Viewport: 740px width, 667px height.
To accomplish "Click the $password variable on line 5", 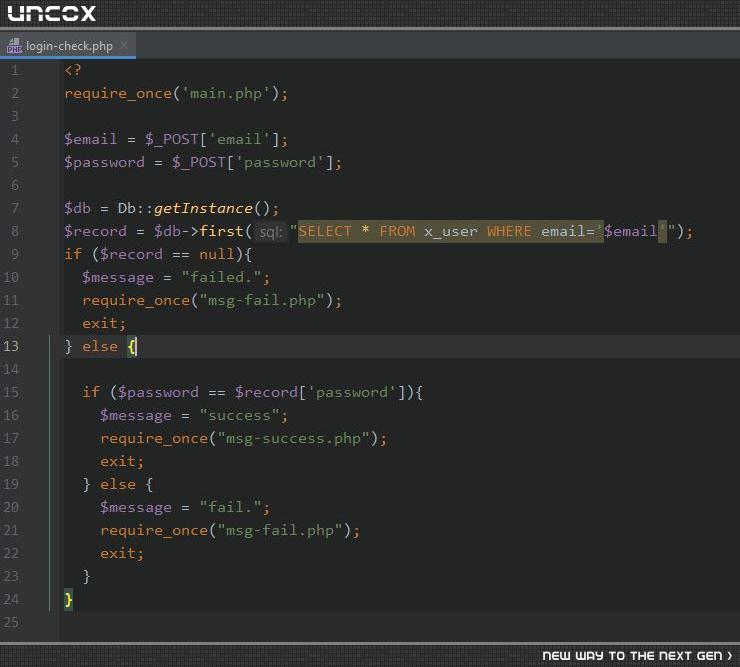I will tap(104, 162).
